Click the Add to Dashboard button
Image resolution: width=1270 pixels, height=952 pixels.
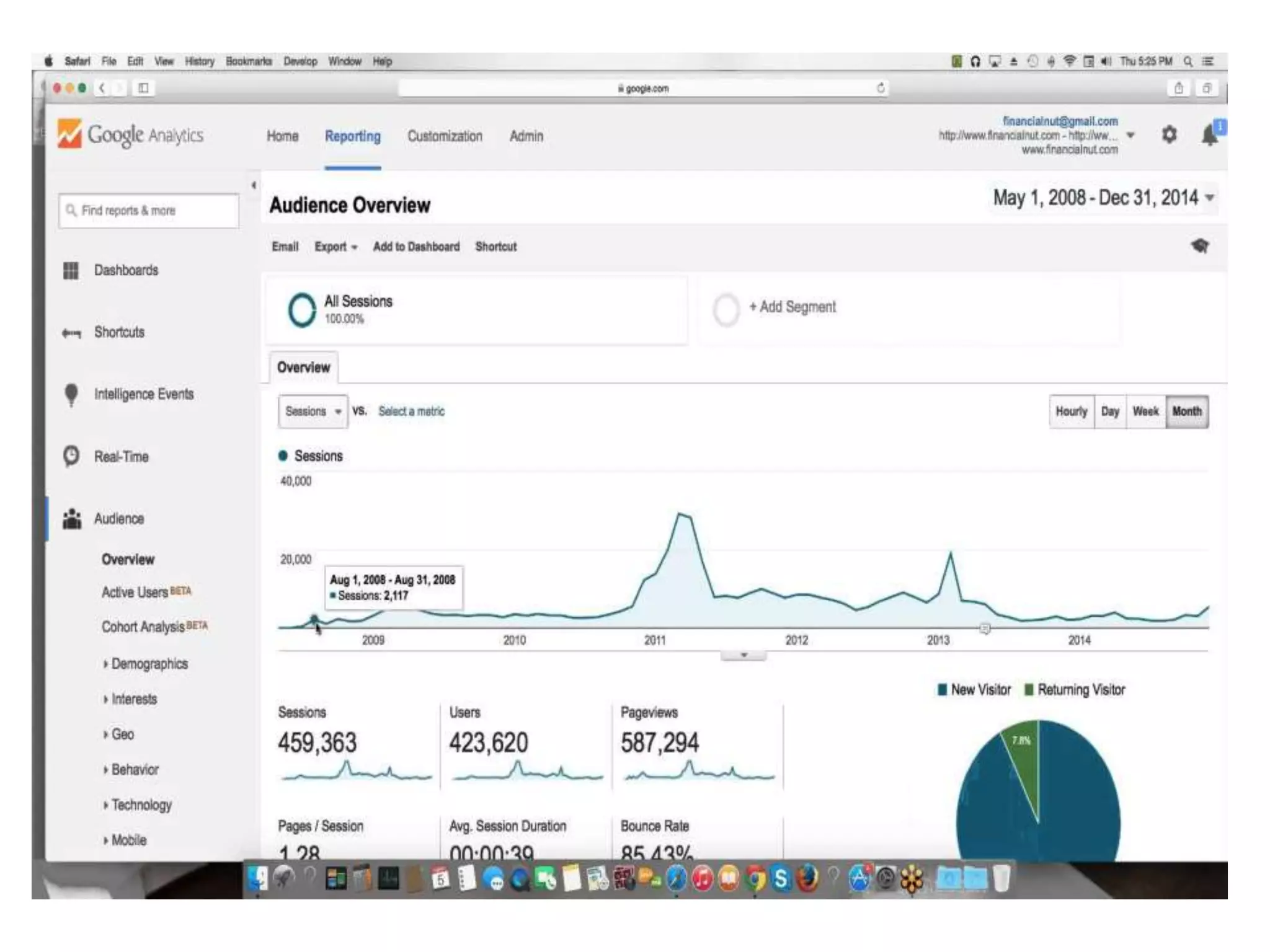(416, 247)
